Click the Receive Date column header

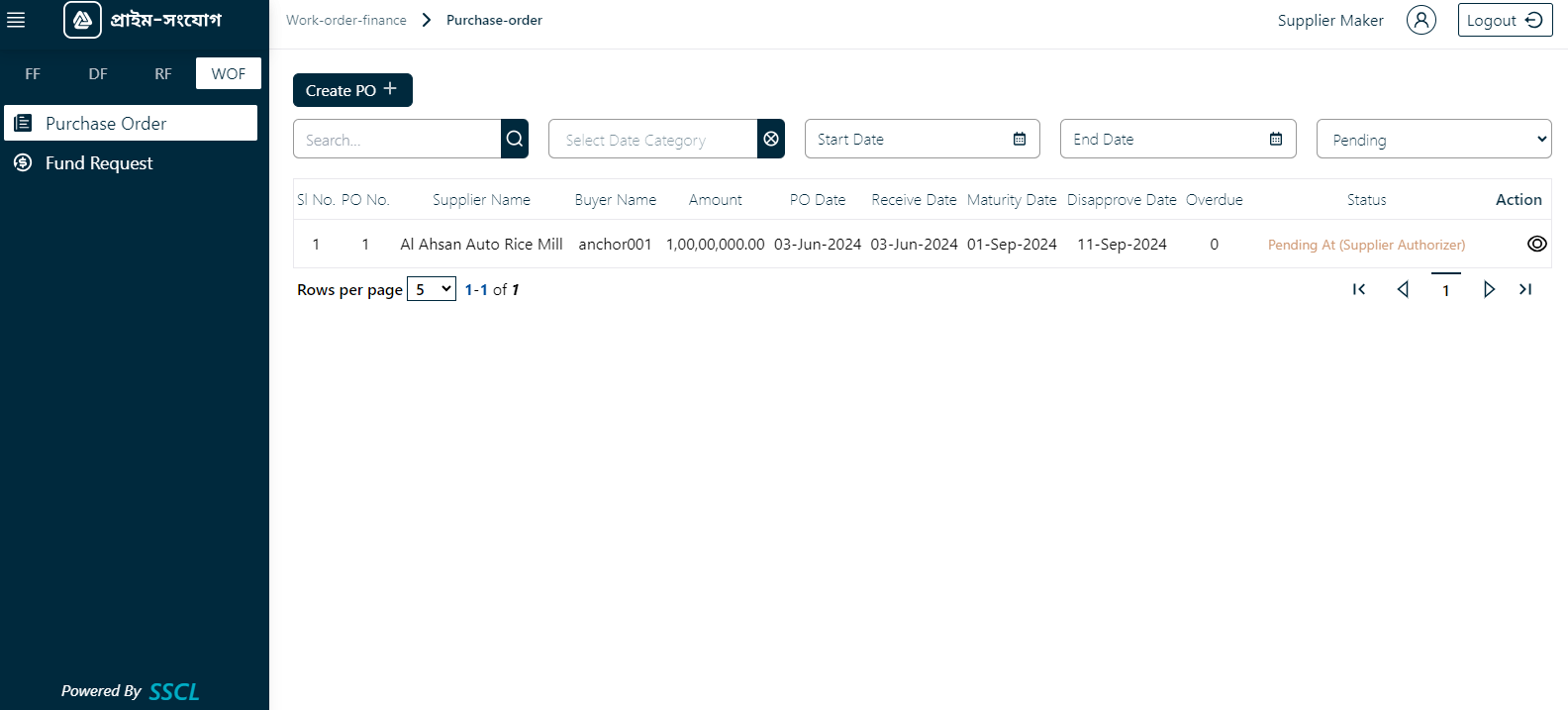click(914, 199)
